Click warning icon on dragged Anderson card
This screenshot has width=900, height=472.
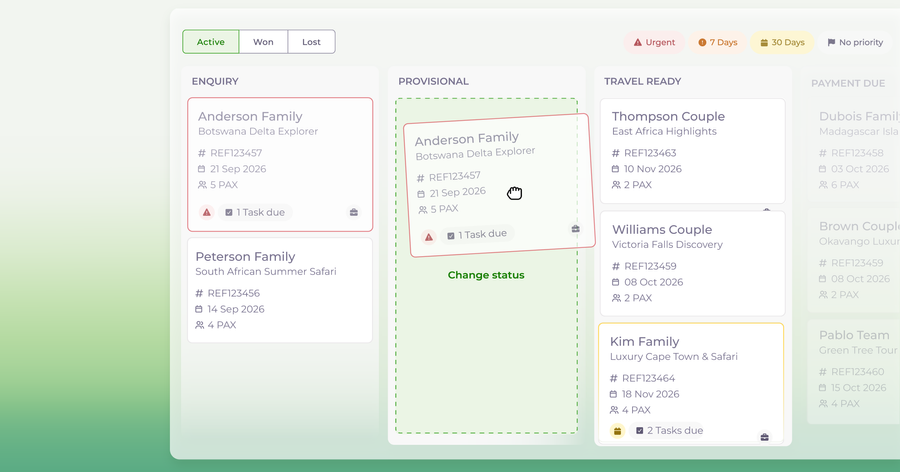tap(428, 237)
